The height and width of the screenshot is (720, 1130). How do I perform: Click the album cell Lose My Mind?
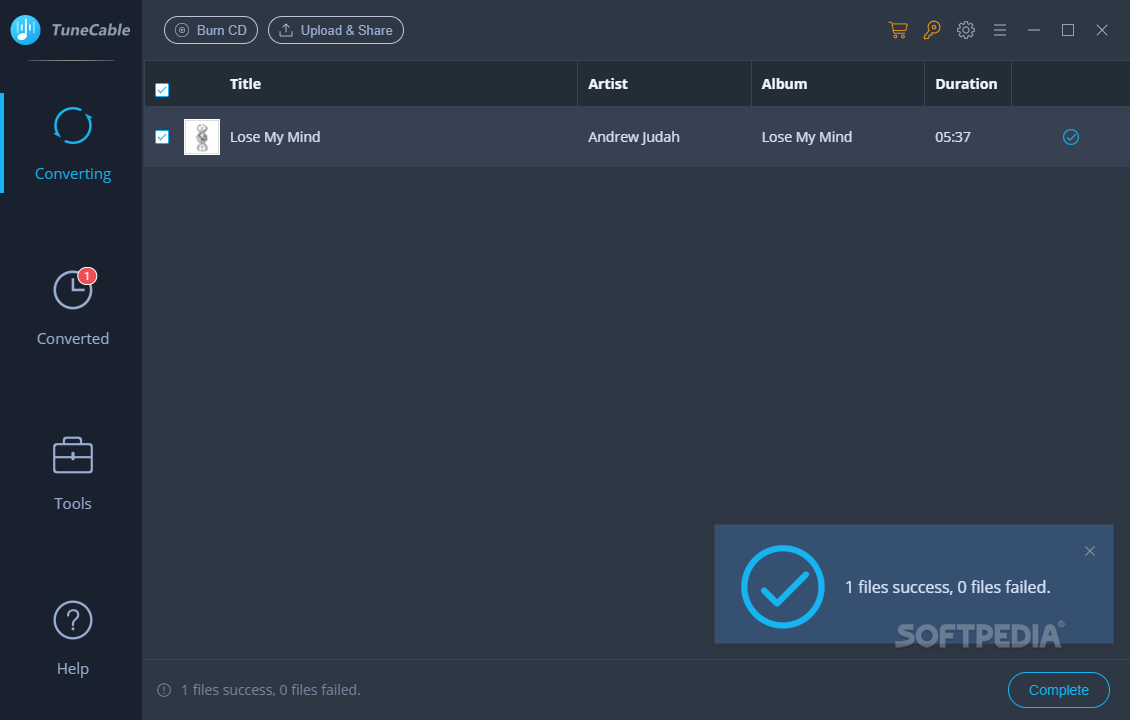coord(806,137)
